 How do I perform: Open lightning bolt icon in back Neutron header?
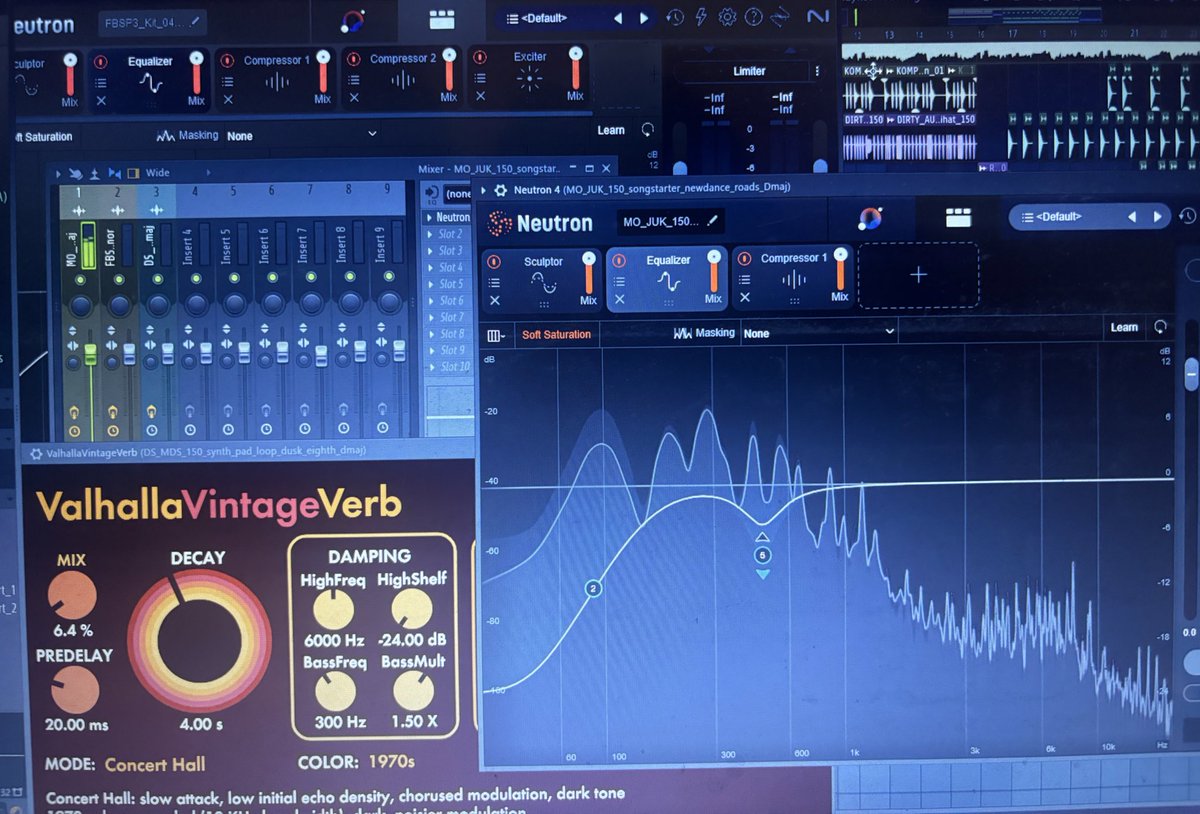pos(701,17)
